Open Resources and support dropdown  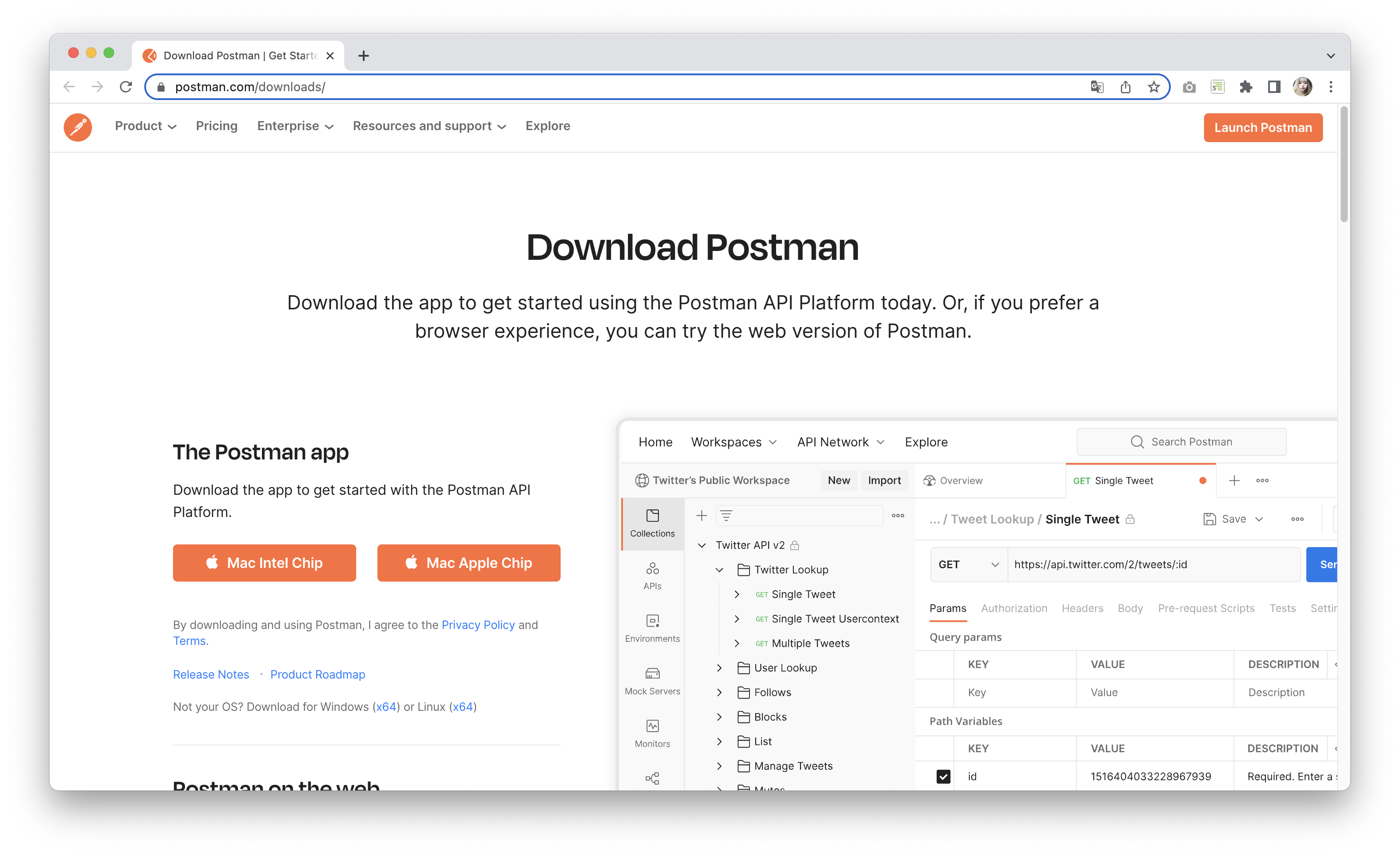point(429,126)
